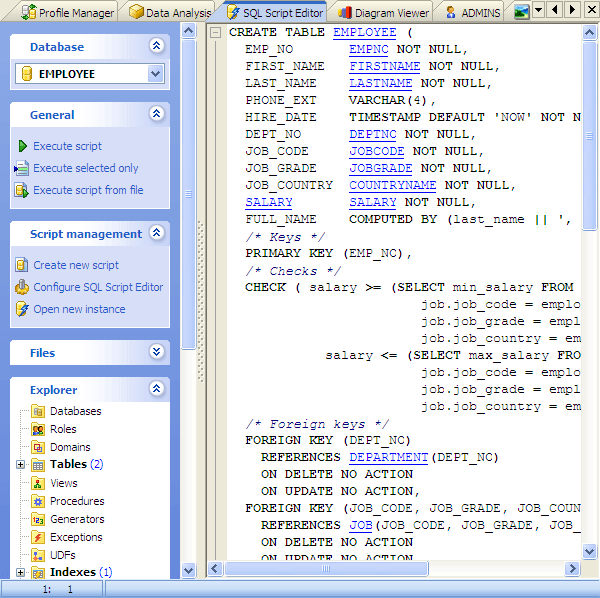Viewport: 600px width, 598px height.
Task: Click the Configure SQL Script Editor icon
Action: 22,287
